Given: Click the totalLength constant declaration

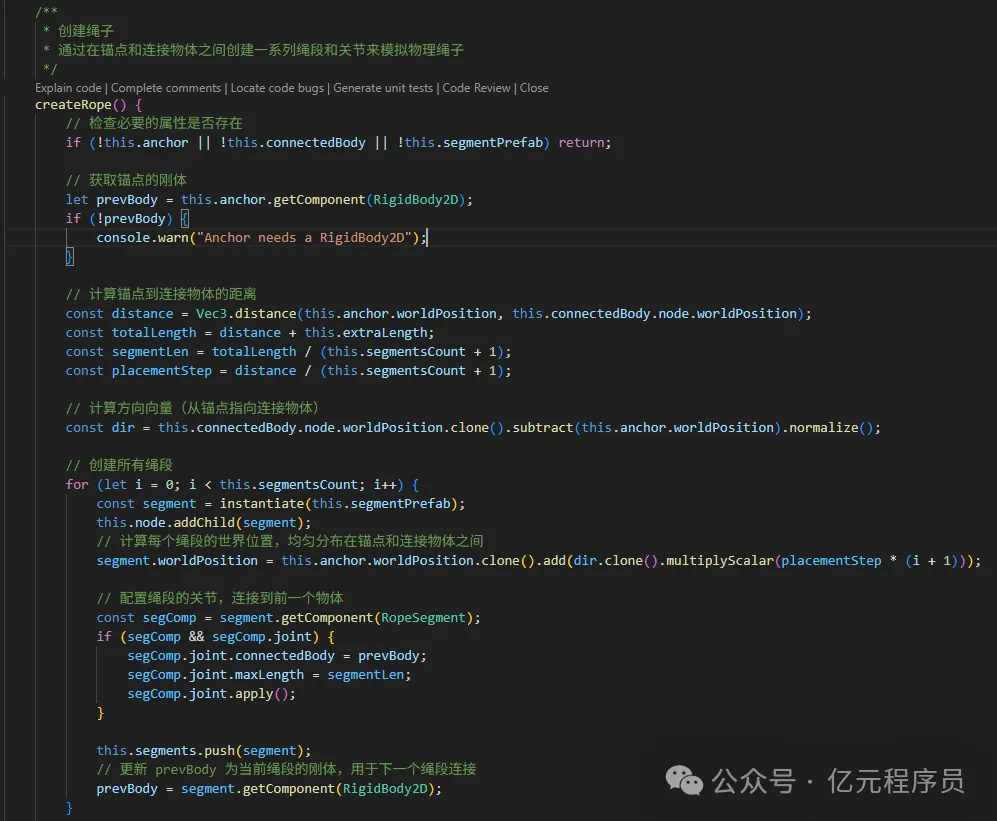Looking at the screenshot, I should point(154,333).
